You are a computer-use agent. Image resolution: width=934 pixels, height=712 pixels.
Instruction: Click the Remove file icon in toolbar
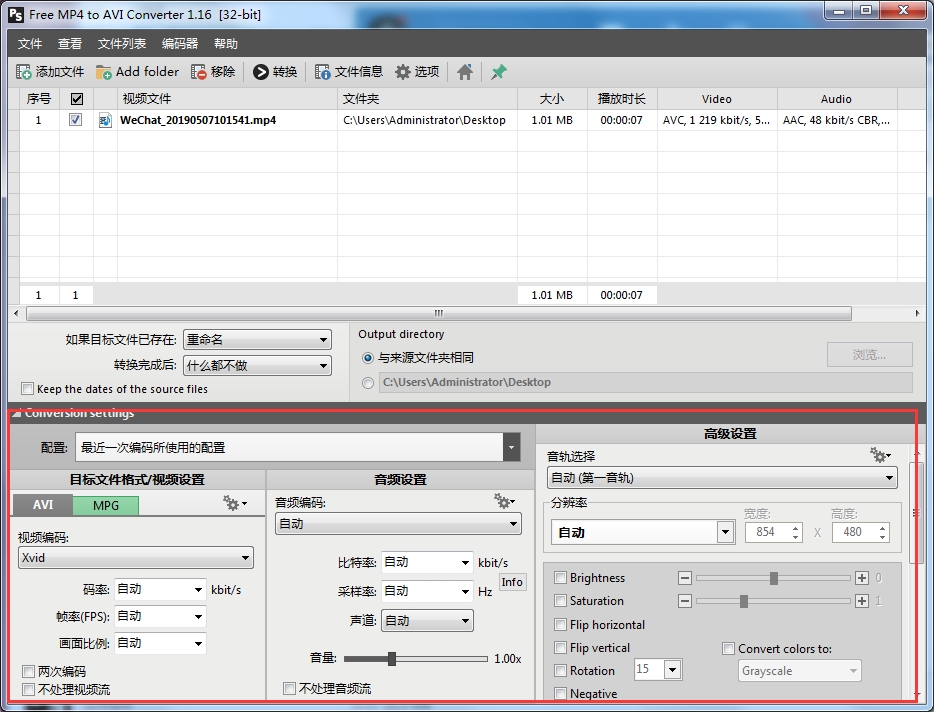tap(199, 72)
